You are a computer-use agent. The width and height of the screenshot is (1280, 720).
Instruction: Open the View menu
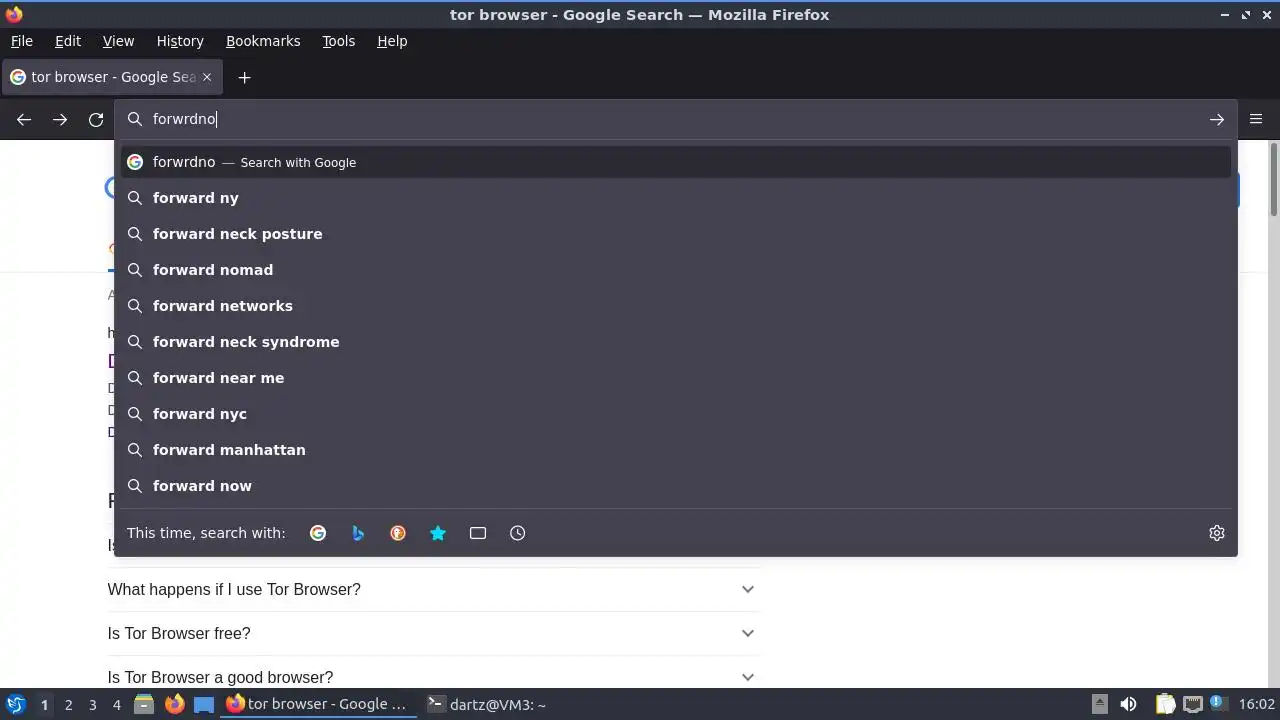point(118,41)
